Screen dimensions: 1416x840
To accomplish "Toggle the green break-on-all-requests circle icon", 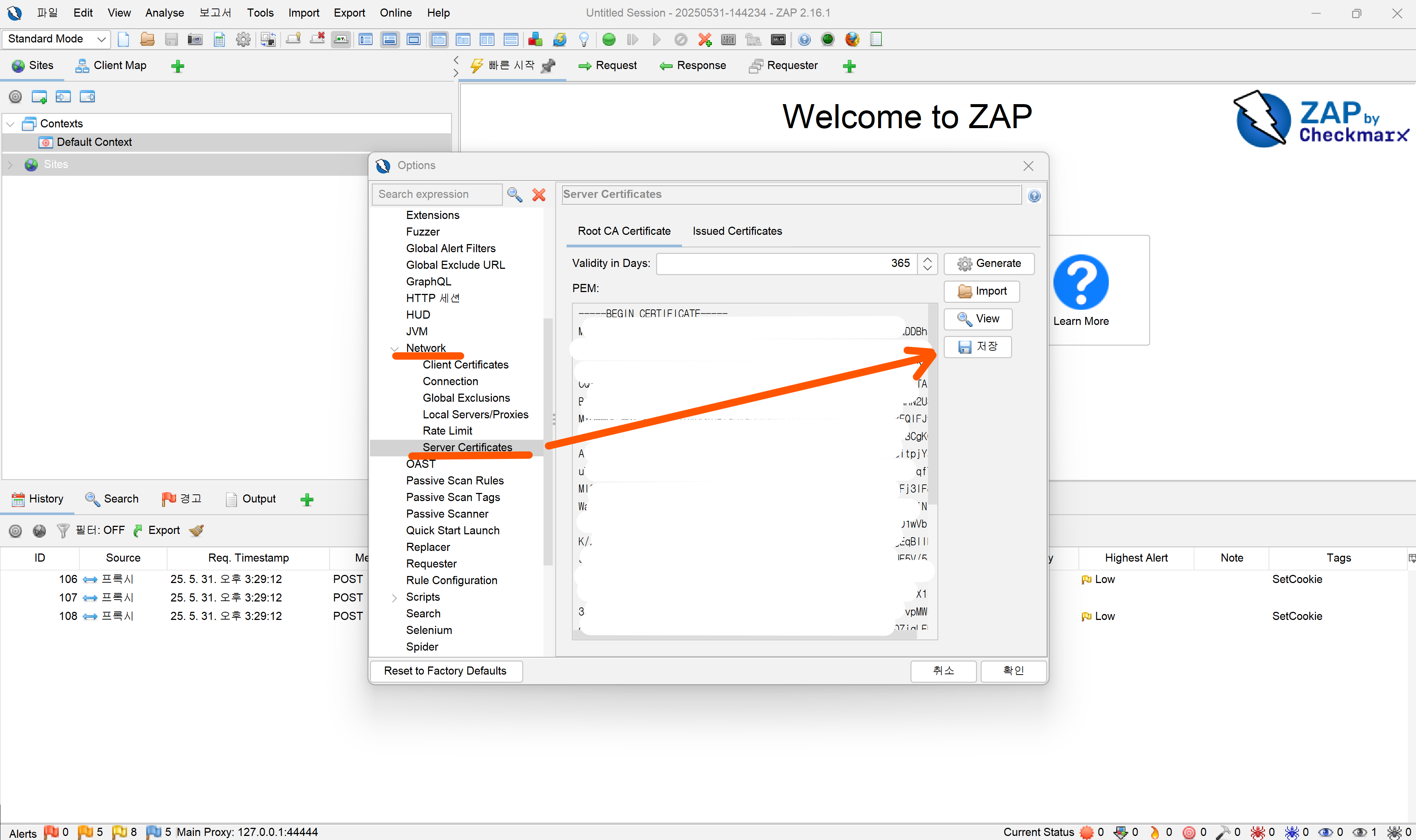I will [609, 39].
